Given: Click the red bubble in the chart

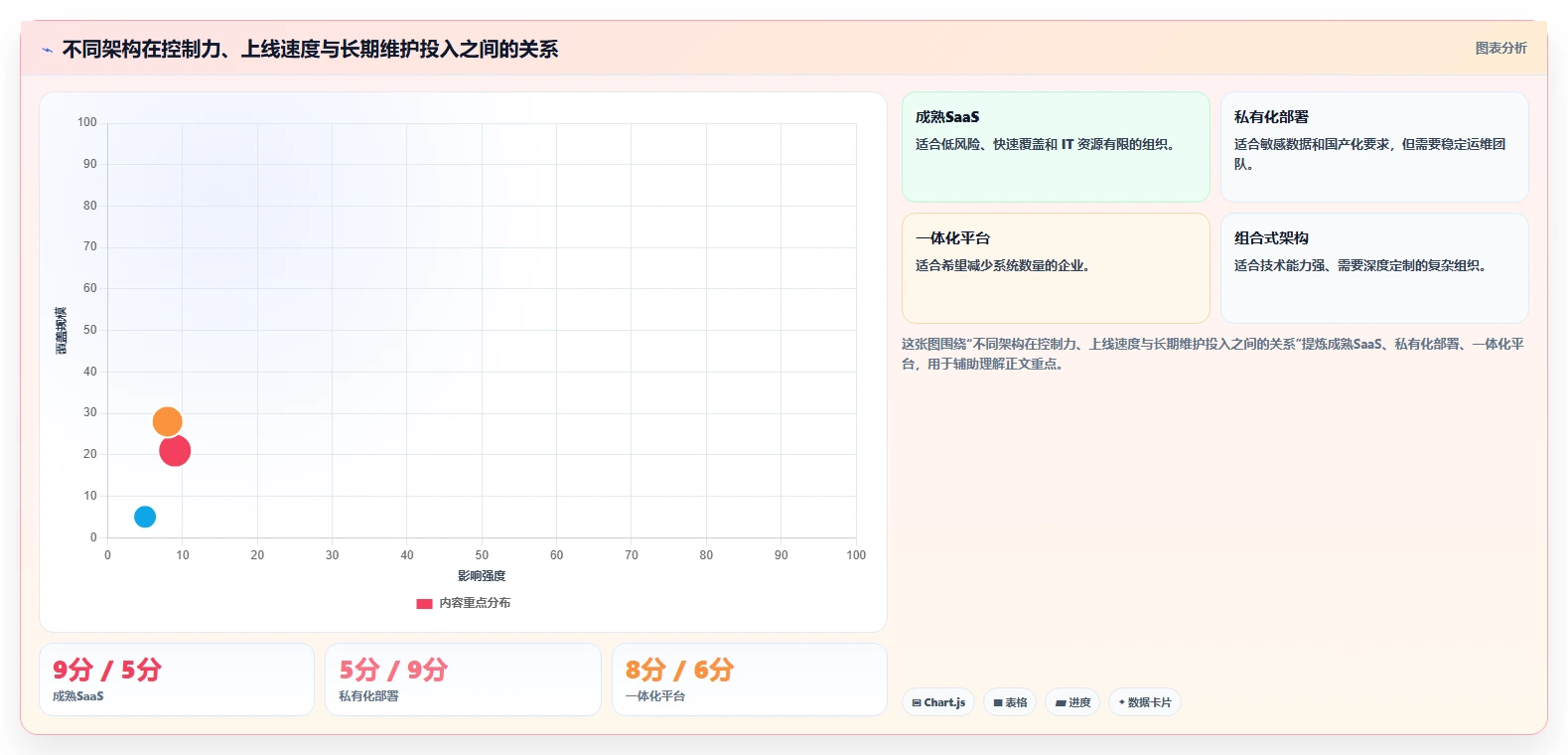Looking at the screenshot, I should point(175,451).
